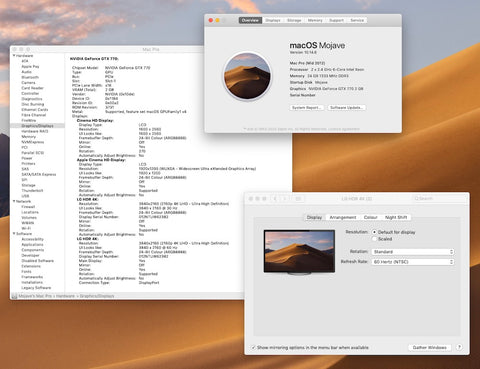Select FireWire in the System Report sidebar
This screenshot has height=369, width=480.
[29, 120]
